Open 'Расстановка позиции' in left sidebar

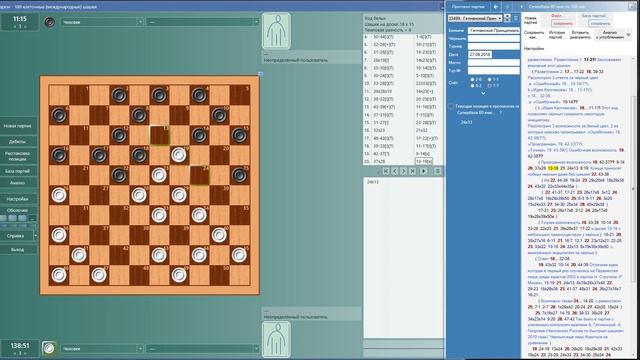click(x=18, y=156)
